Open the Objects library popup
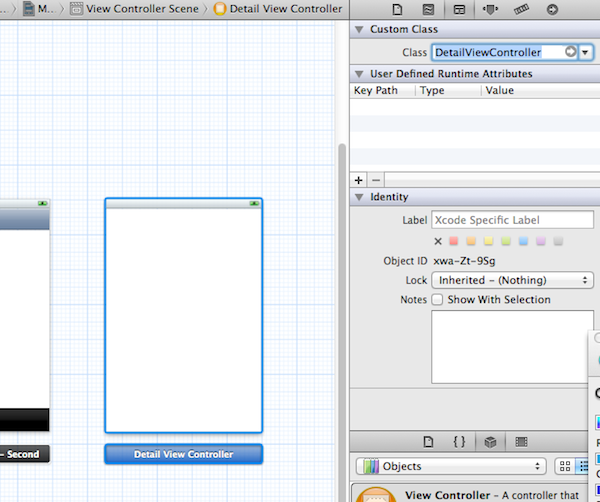This screenshot has width=600, height=502. tap(451, 466)
